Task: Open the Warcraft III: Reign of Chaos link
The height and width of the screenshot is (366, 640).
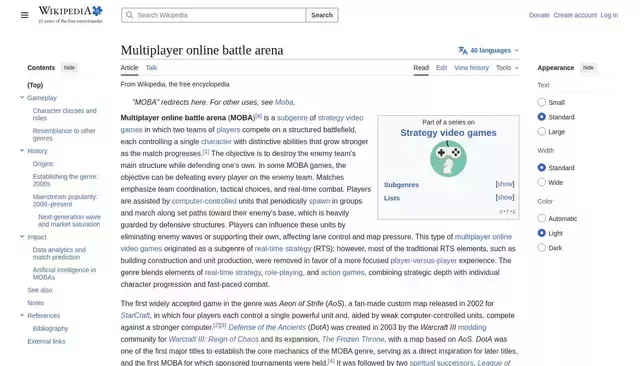Action: coord(213,339)
